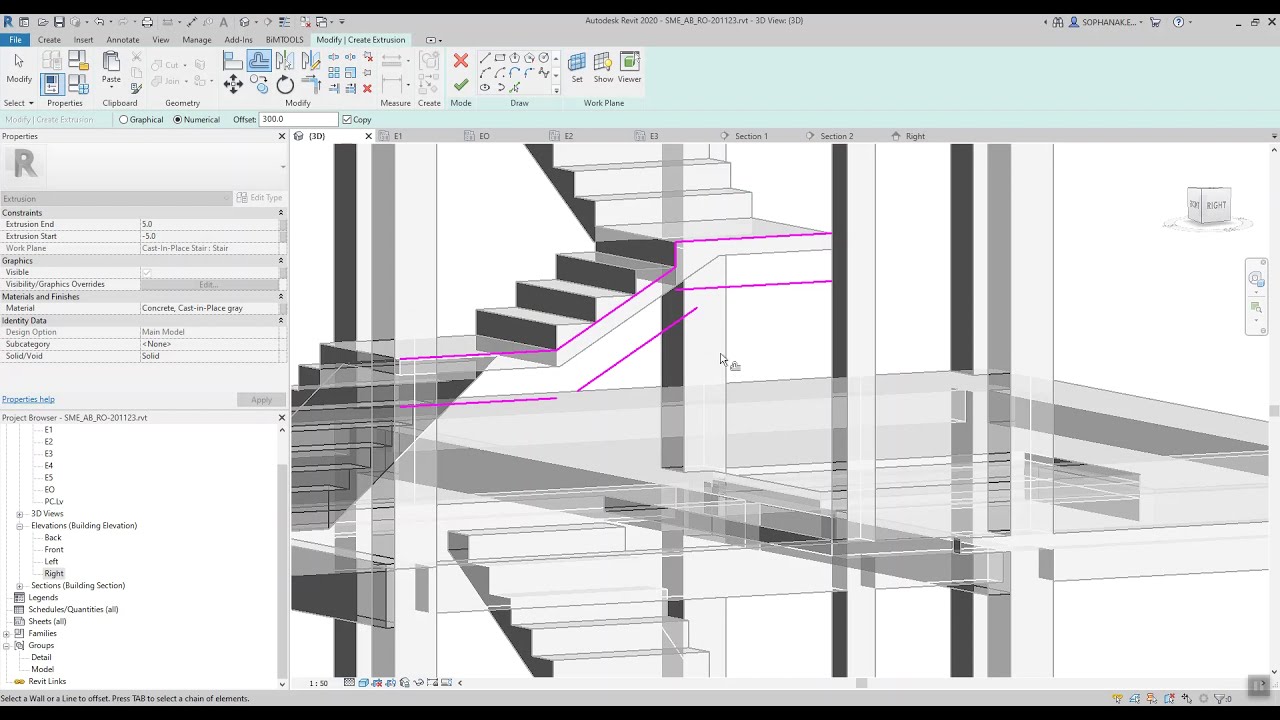Click Edit button for Visibility/Graphics Overrides
Viewport: 1280px width, 720px height.
pos(208,284)
